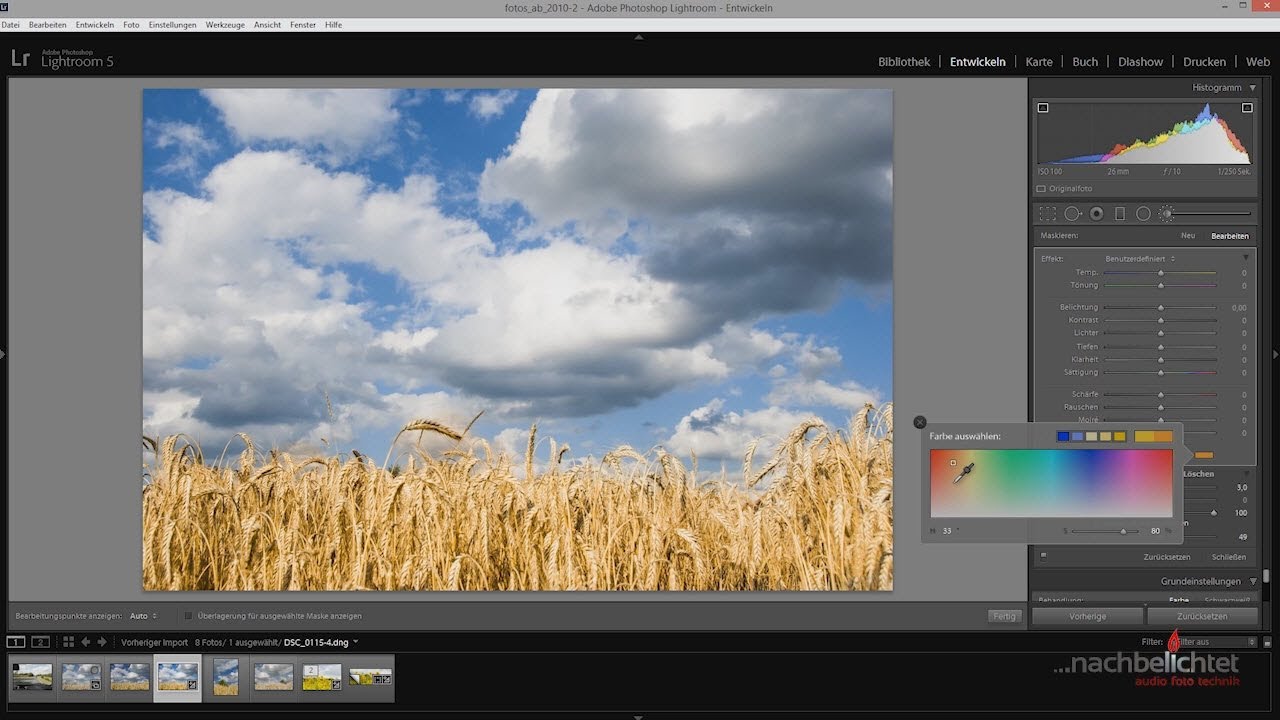Screen dimensions: 1280x720
Task: Click inside the color spectrum field
Action: pyautogui.click(x=1051, y=483)
